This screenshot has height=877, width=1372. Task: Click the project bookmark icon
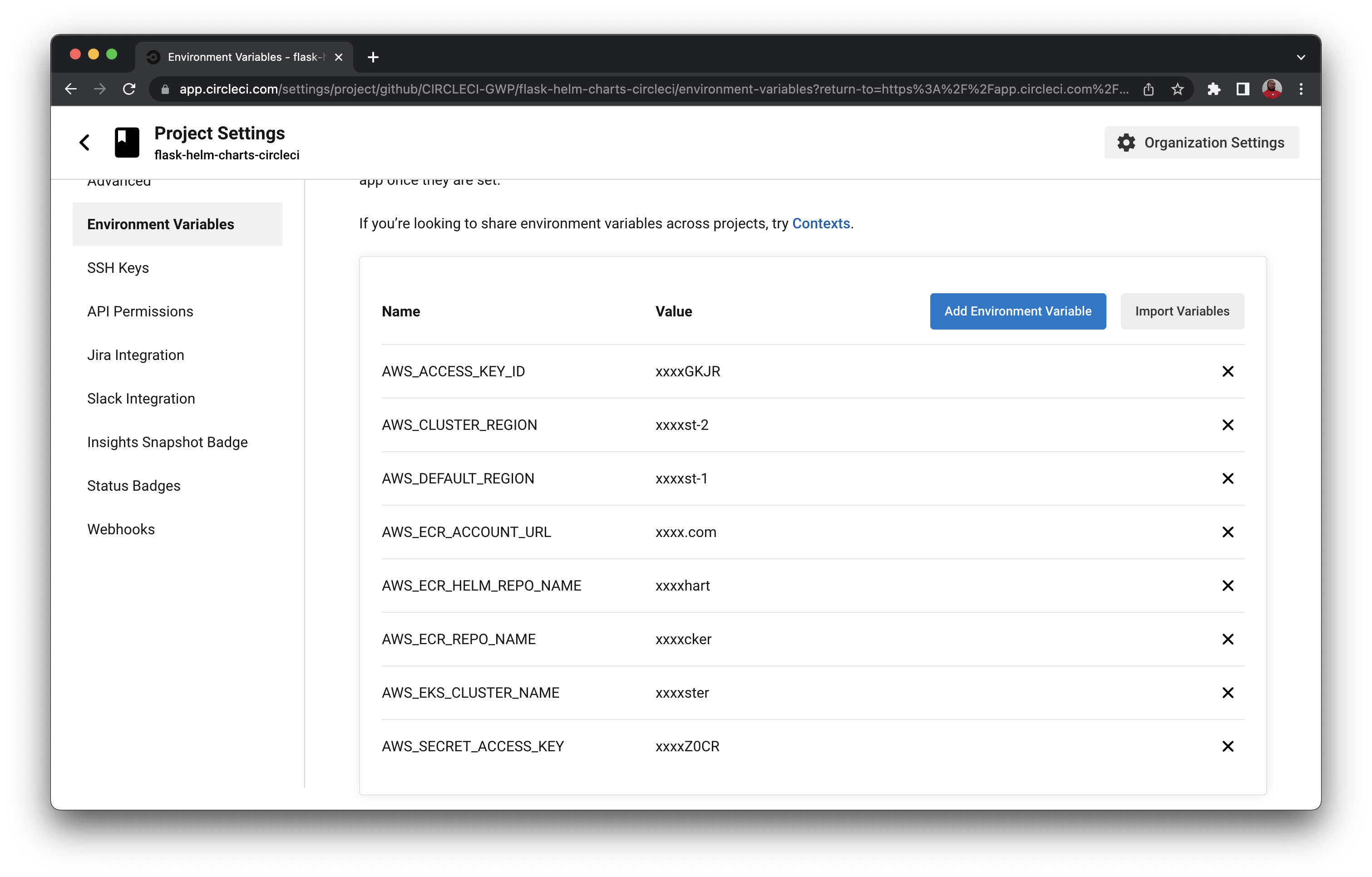pyautogui.click(x=127, y=142)
